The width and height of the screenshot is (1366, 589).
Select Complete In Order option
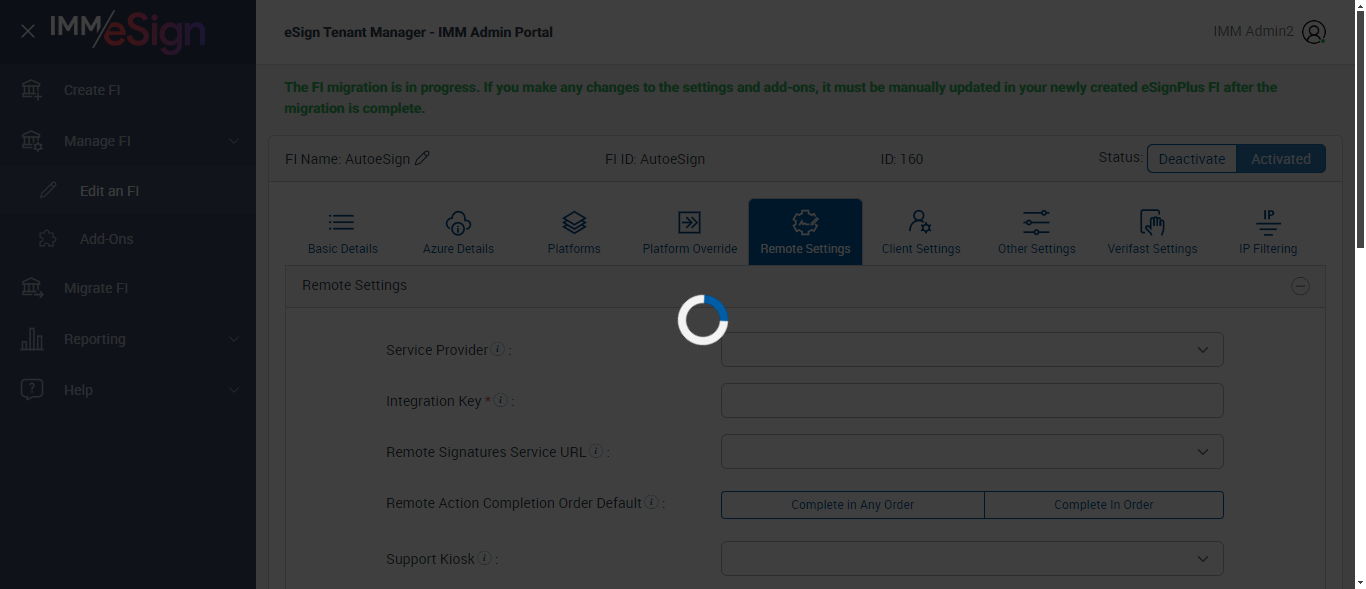[x=1104, y=505]
